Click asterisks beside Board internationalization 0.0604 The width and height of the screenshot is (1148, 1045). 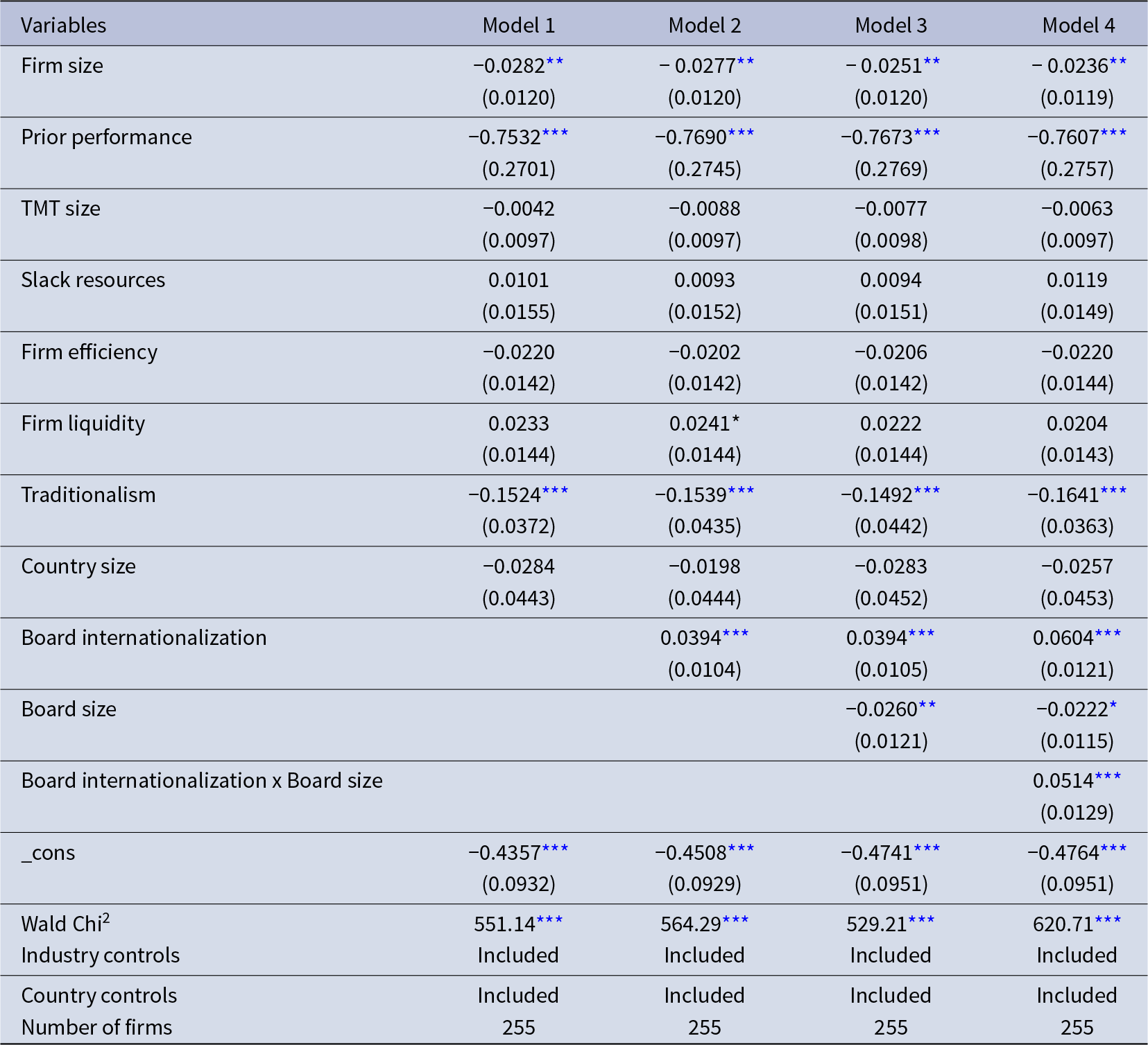[1108, 636]
